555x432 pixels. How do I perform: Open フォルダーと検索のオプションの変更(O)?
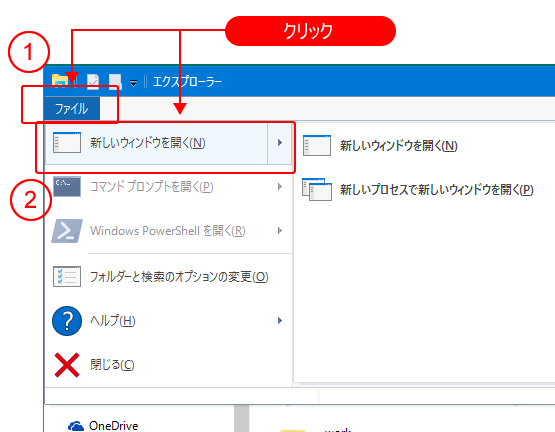pyautogui.click(x=168, y=277)
